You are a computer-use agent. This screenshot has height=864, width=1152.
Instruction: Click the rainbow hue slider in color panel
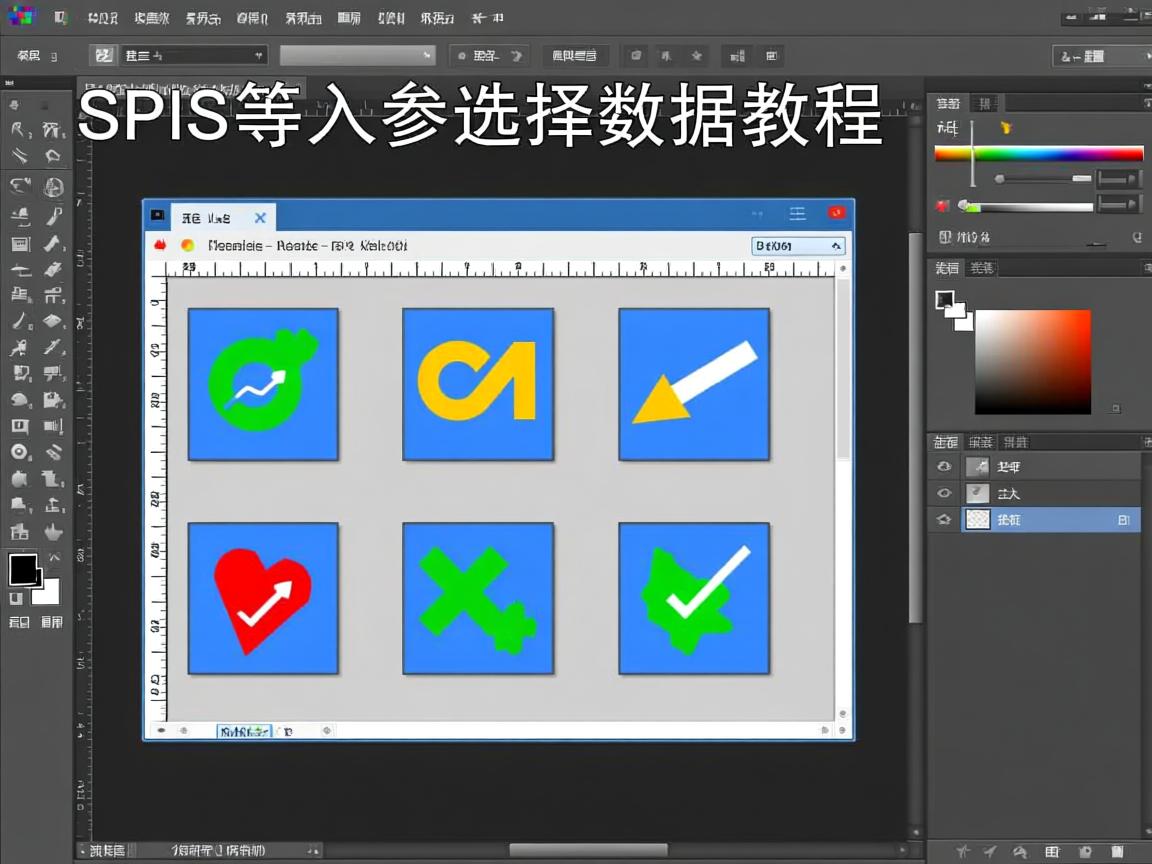point(1038,153)
